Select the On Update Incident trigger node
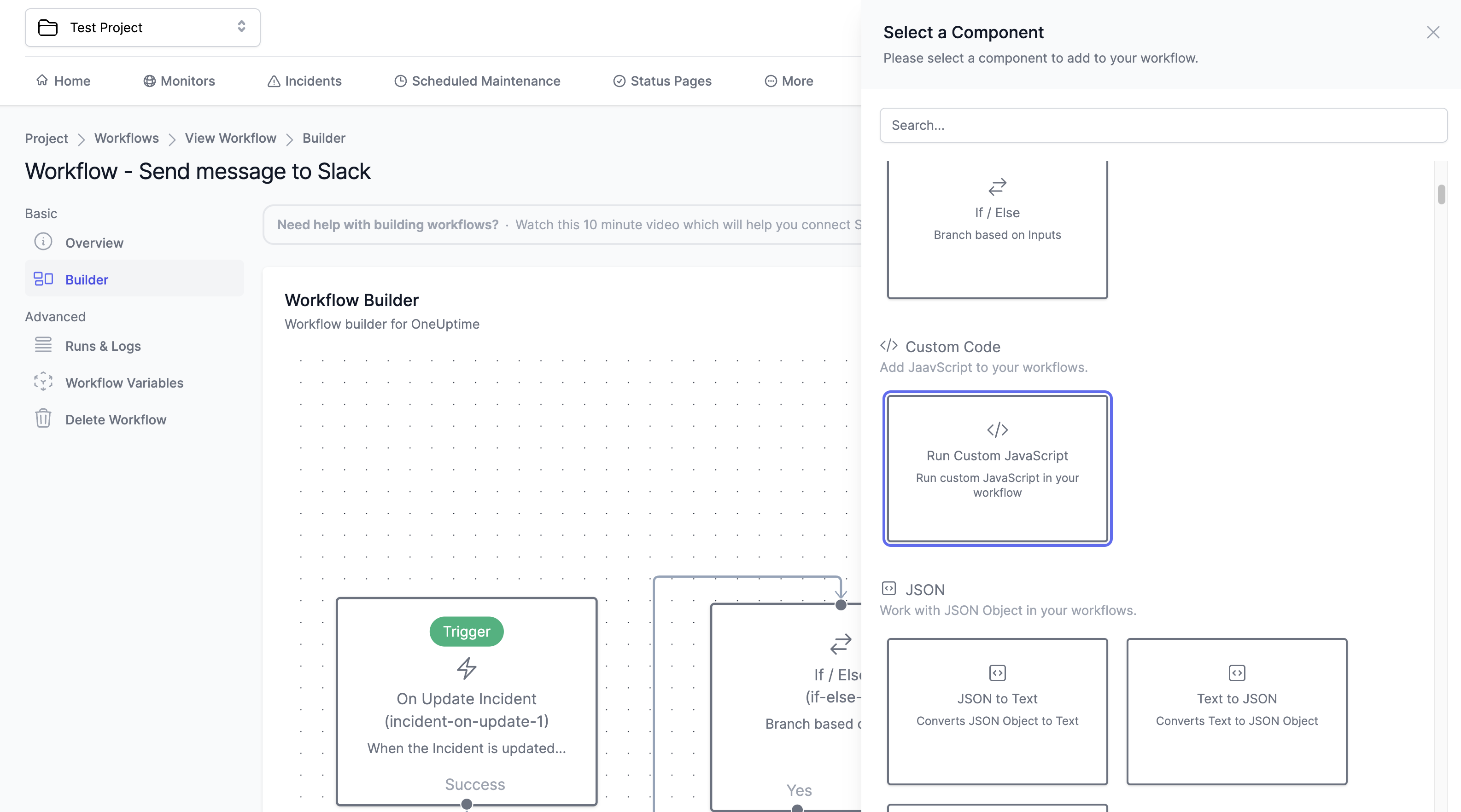Screen dimensions: 1461x812 coord(466,701)
